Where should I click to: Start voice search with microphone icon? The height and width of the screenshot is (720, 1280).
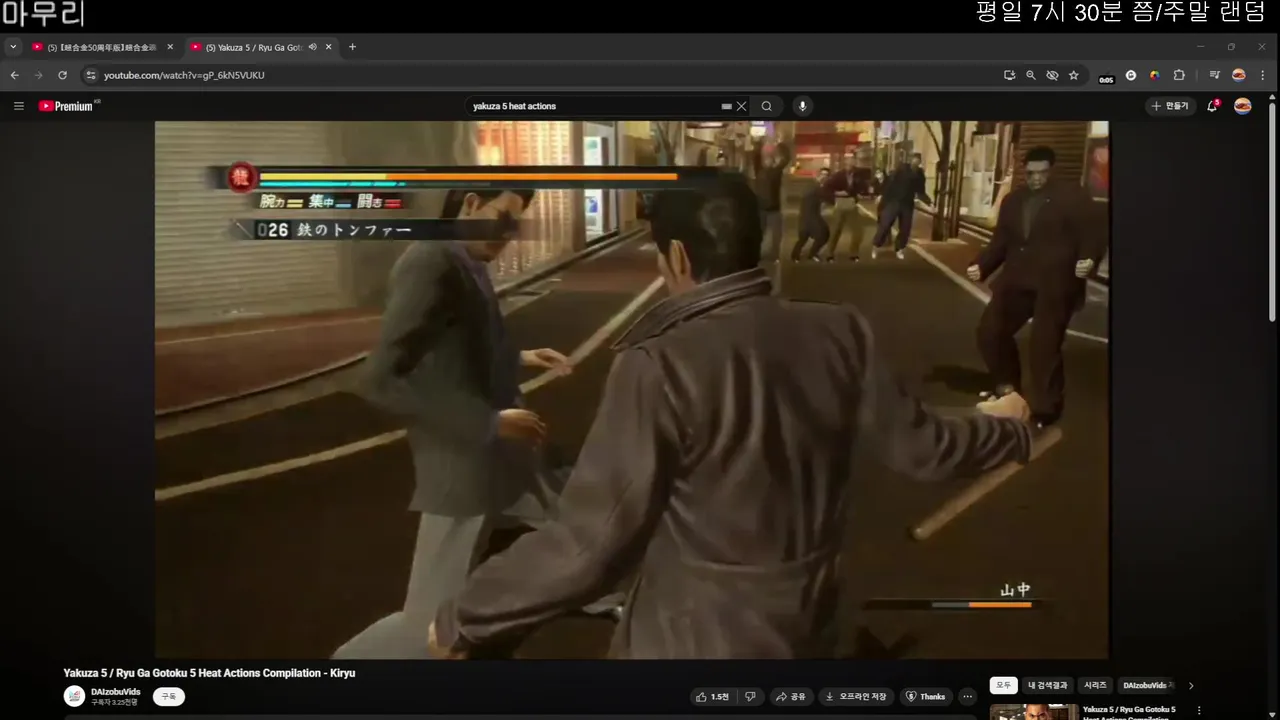click(801, 106)
